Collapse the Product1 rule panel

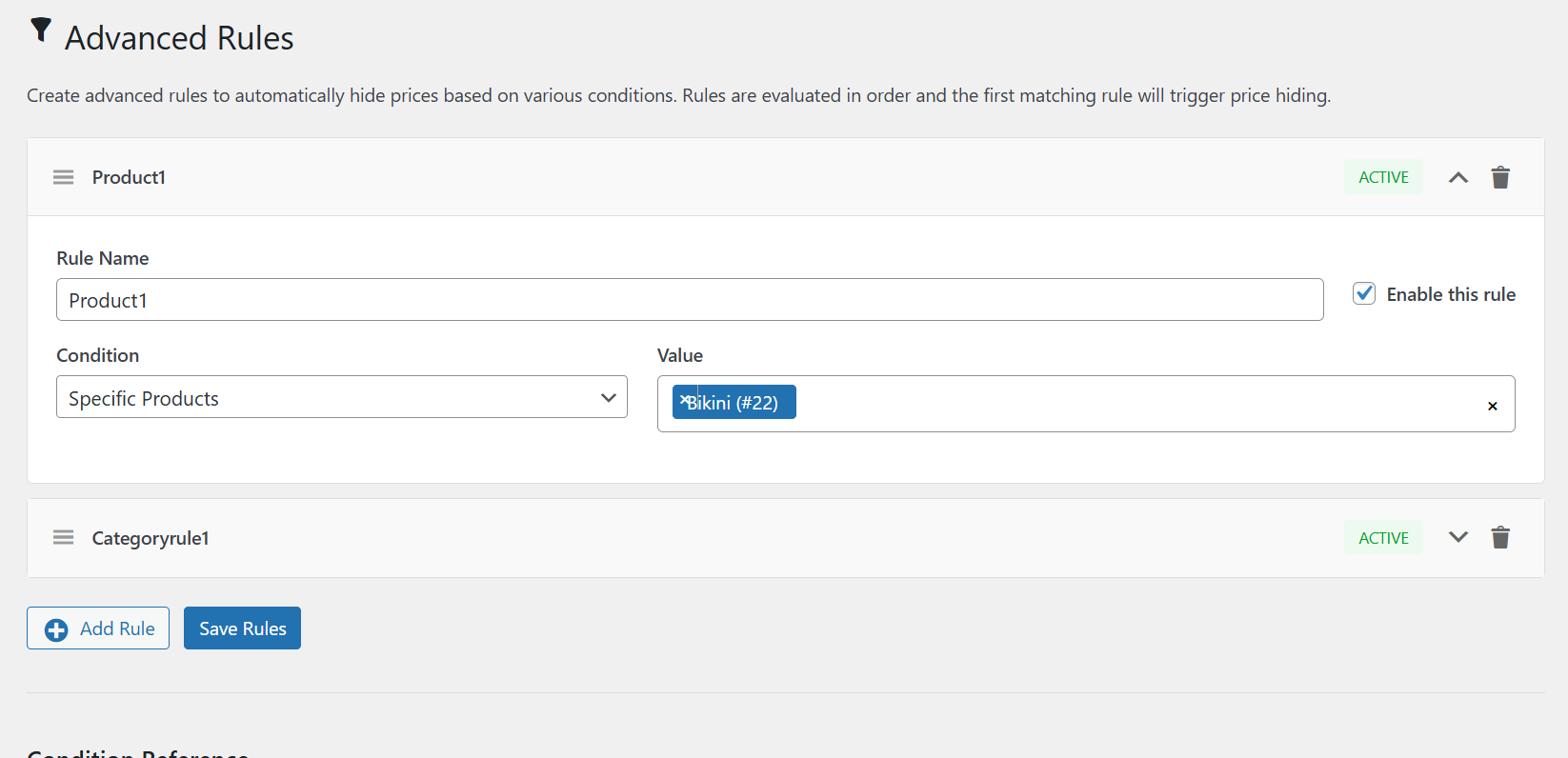tap(1458, 177)
